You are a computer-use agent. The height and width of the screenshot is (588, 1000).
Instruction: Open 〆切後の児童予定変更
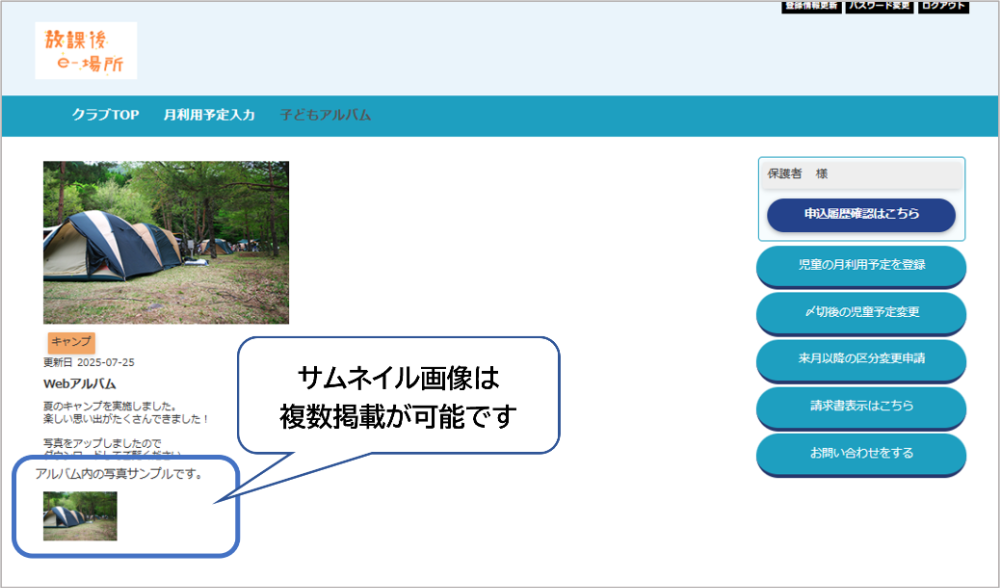(x=861, y=312)
